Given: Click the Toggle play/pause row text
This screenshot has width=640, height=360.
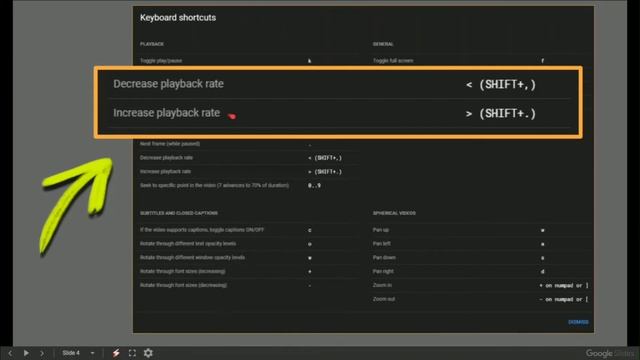Looking at the screenshot, I should [x=161, y=61].
